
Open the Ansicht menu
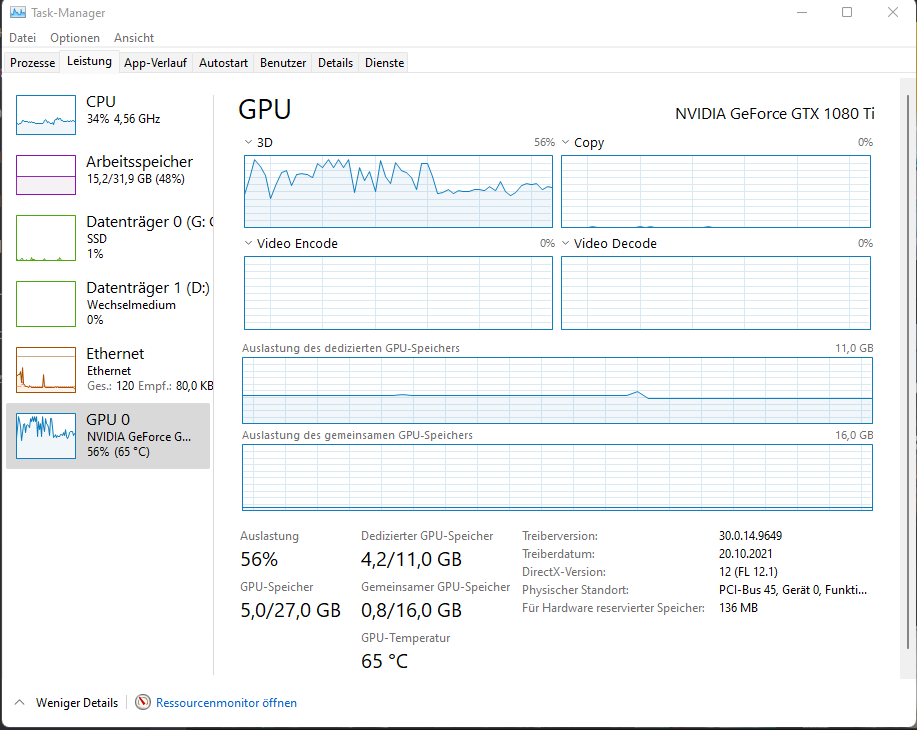133,37
